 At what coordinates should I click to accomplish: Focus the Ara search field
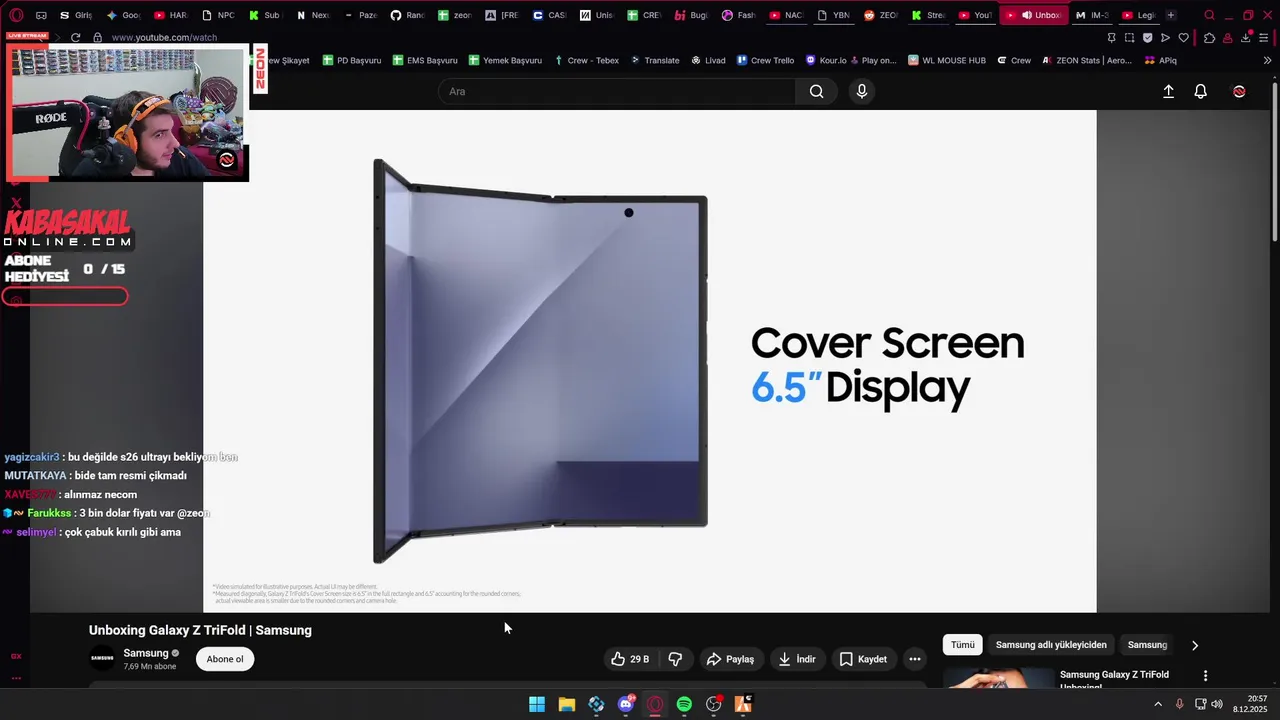point(617,91)
